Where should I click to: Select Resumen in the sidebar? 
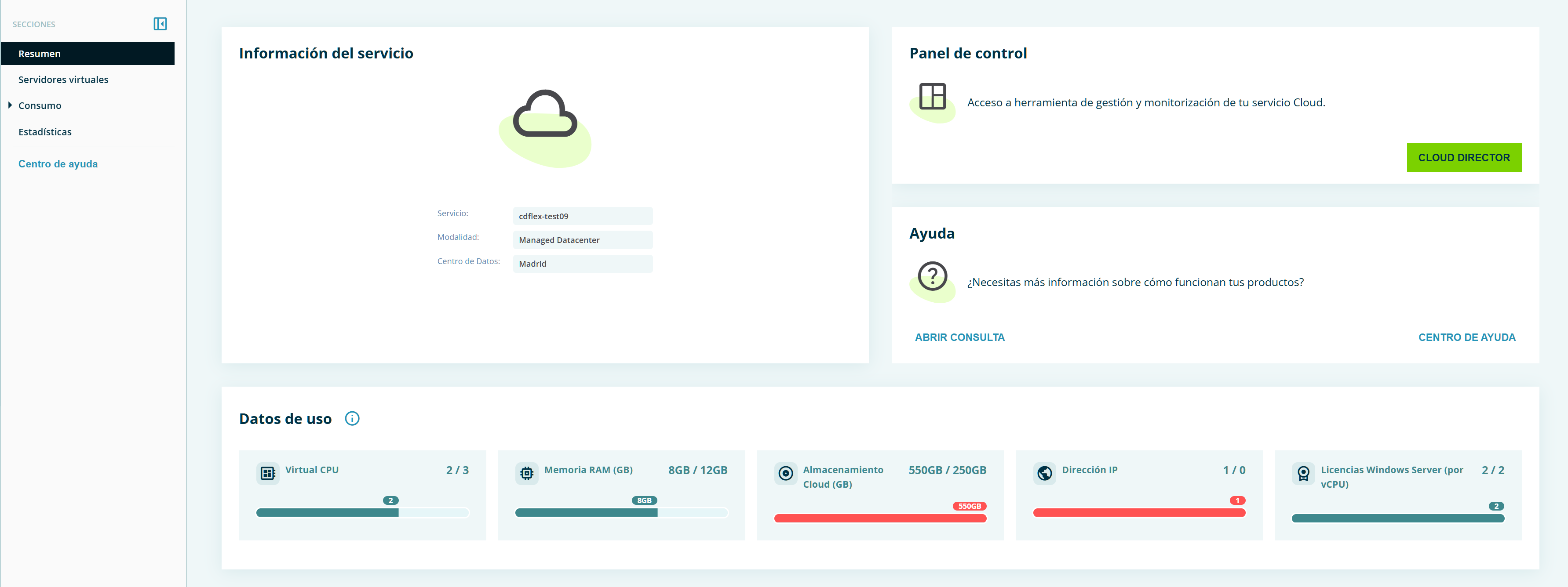(x=39, y=54)
